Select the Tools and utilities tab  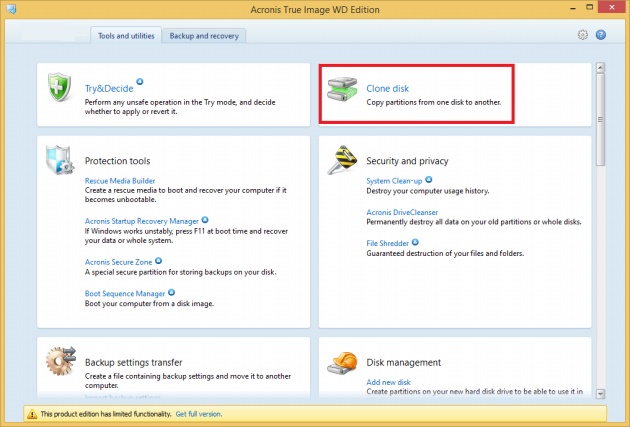pos(125,36)
